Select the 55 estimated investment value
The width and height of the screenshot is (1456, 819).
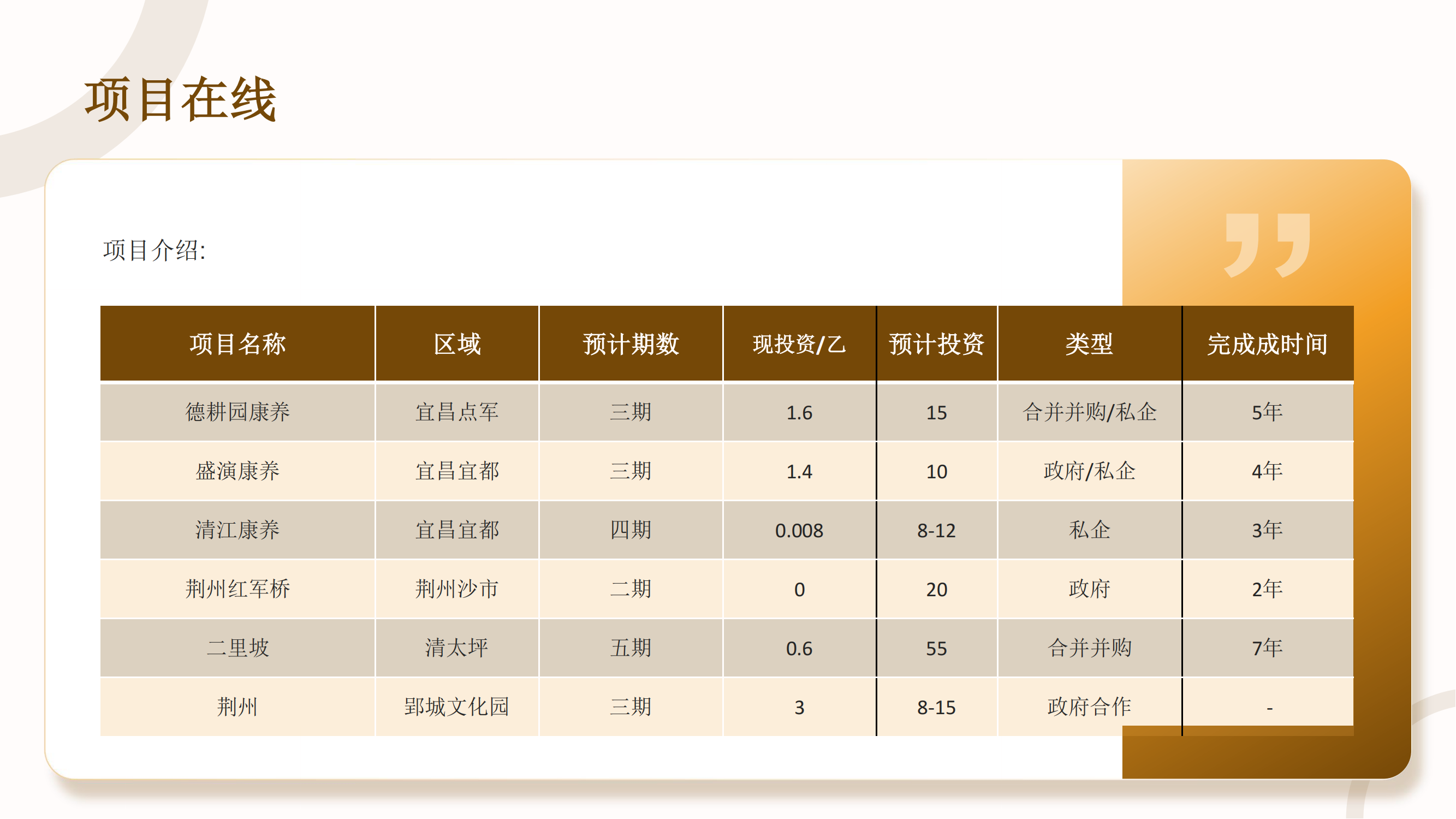(x=936, y=648)
